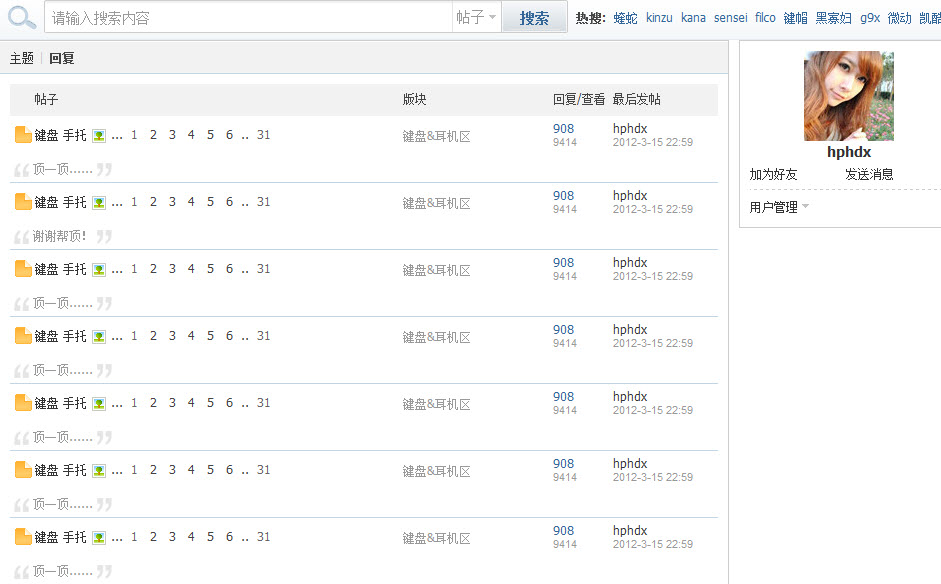
Task: Click 发送消息 to send message
Action: (869, 175)
